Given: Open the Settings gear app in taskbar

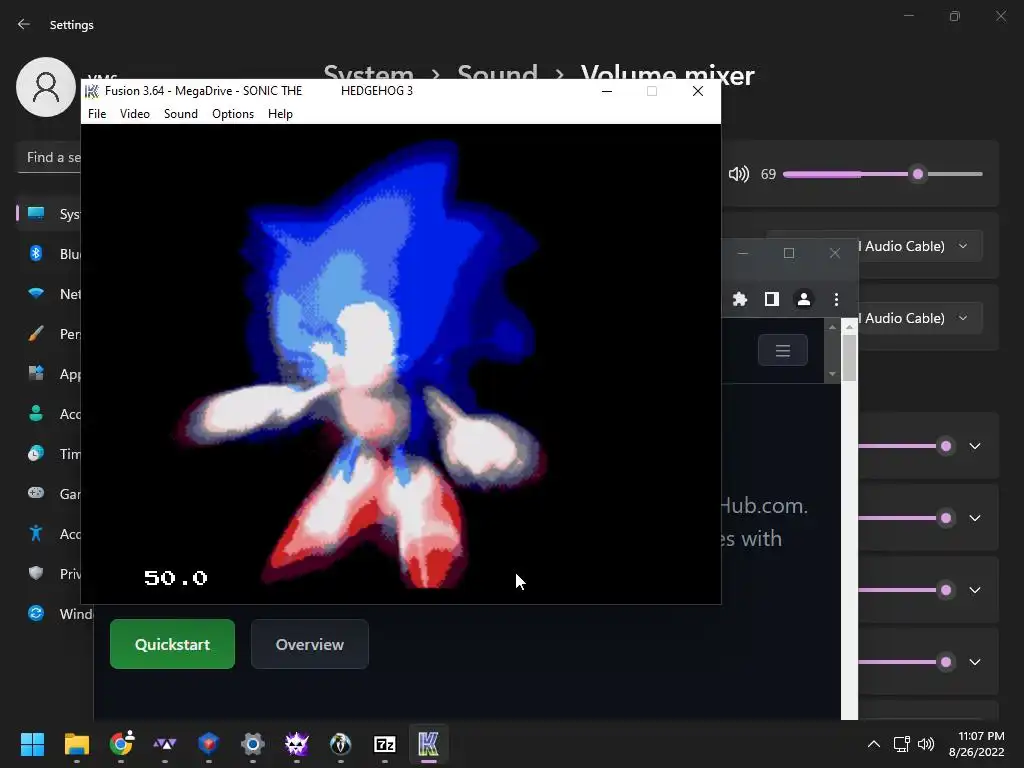Looking at the screenshot, I should tap(253, 744).
